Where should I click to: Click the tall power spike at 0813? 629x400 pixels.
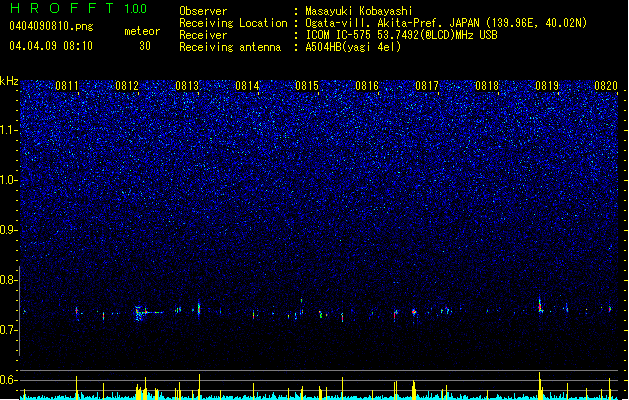[x=199, y=386]
